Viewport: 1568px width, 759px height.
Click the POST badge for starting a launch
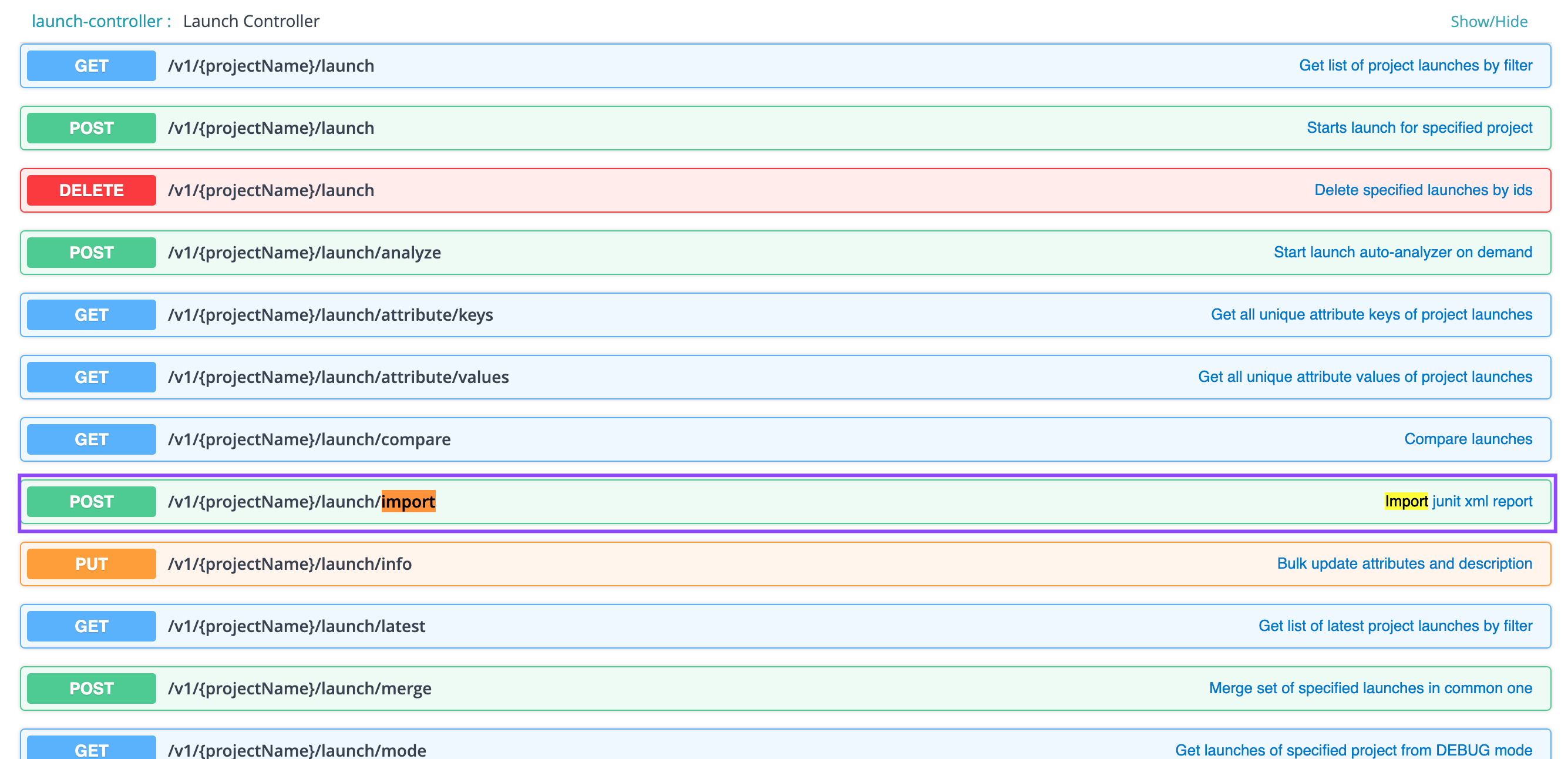(x=90, y=128)
